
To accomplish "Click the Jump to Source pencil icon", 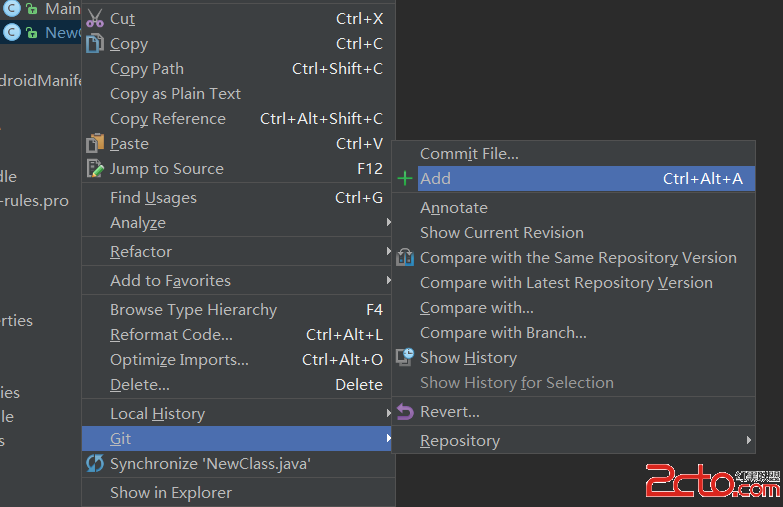I will 95,169.
